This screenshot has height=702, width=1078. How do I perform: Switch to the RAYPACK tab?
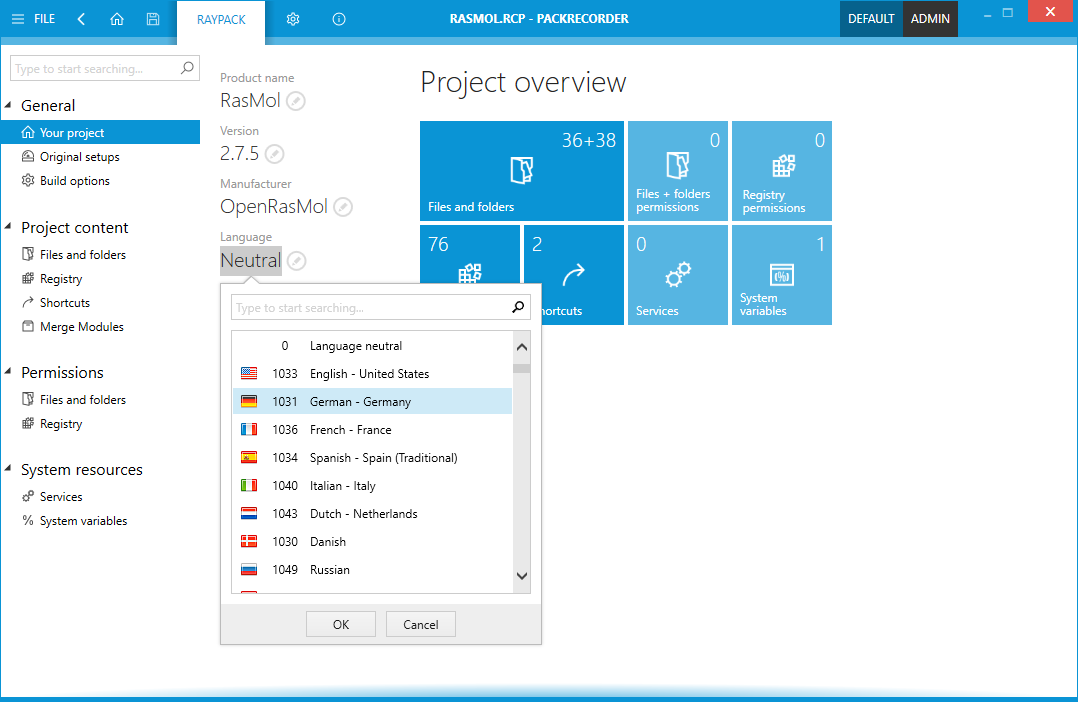click(221, 19)
